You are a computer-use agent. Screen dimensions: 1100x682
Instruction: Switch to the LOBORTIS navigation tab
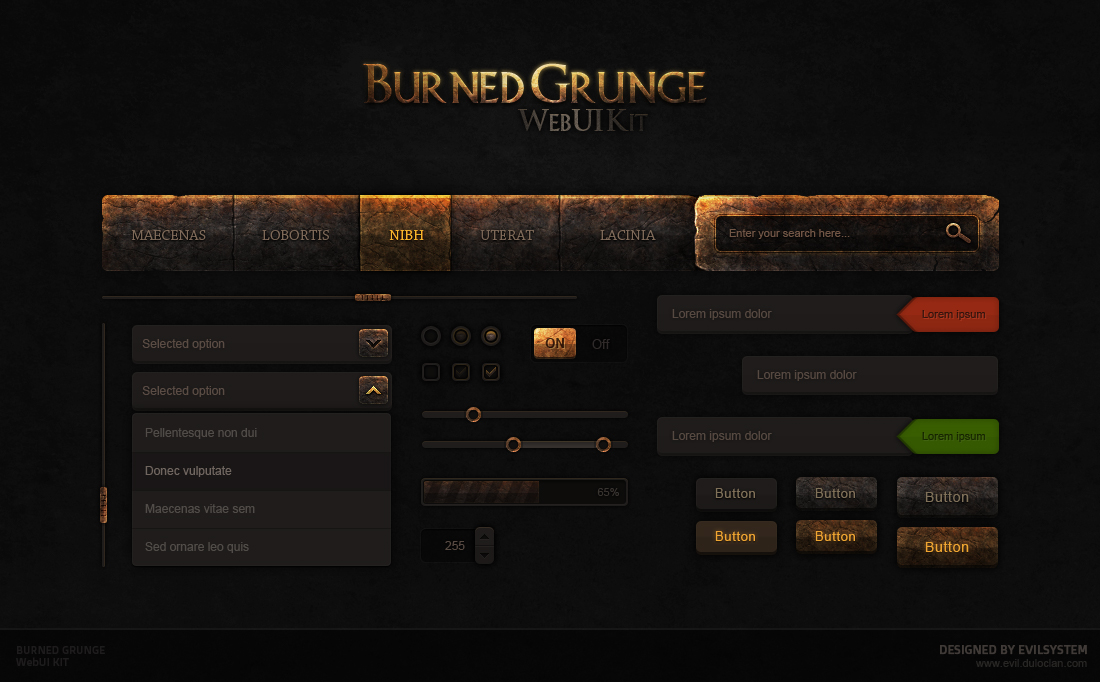tap(296, 235)
